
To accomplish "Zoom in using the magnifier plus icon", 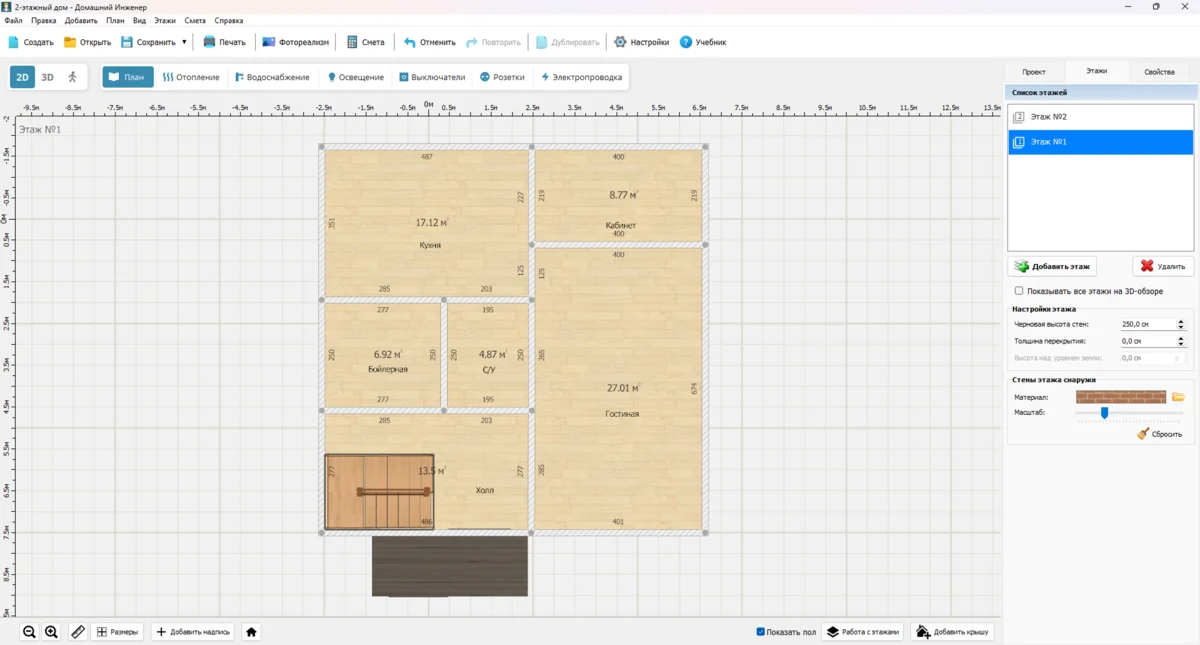I will pyautogui.click(x=52, y=632).
